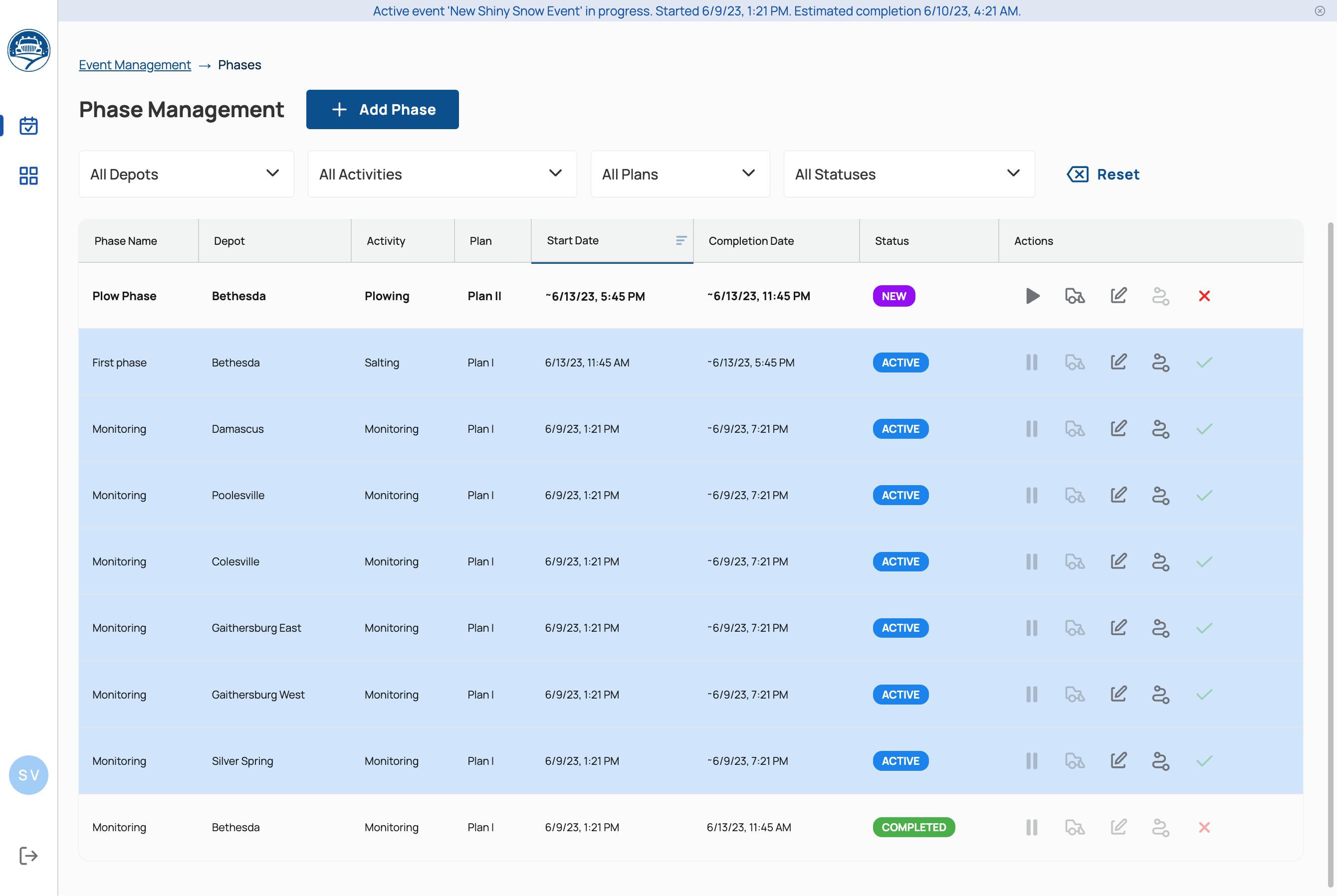
Task: Open the dashboard grid icon in sidebar
Action: pyautogui.click(x=28, y=176)
